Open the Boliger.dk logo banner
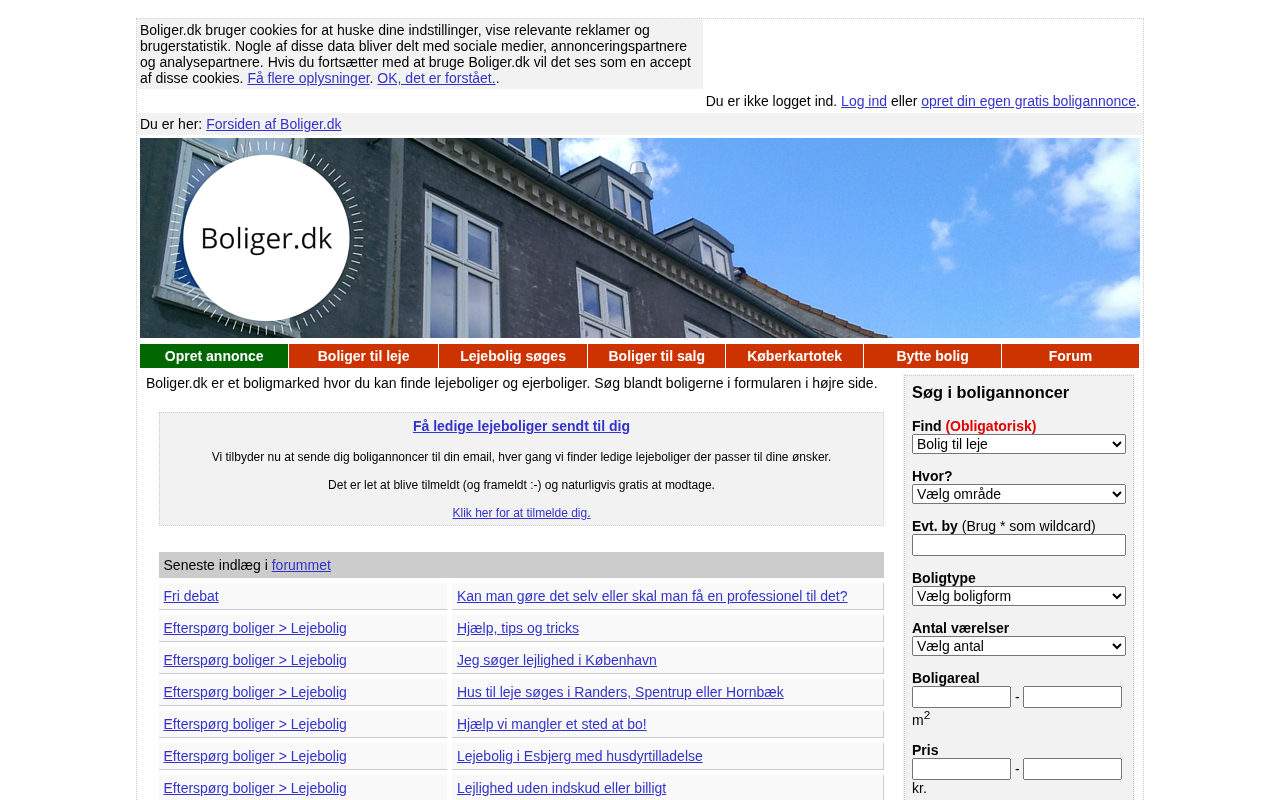Image resolution: width=1280 pixels, height=800 pixels. 640,238
